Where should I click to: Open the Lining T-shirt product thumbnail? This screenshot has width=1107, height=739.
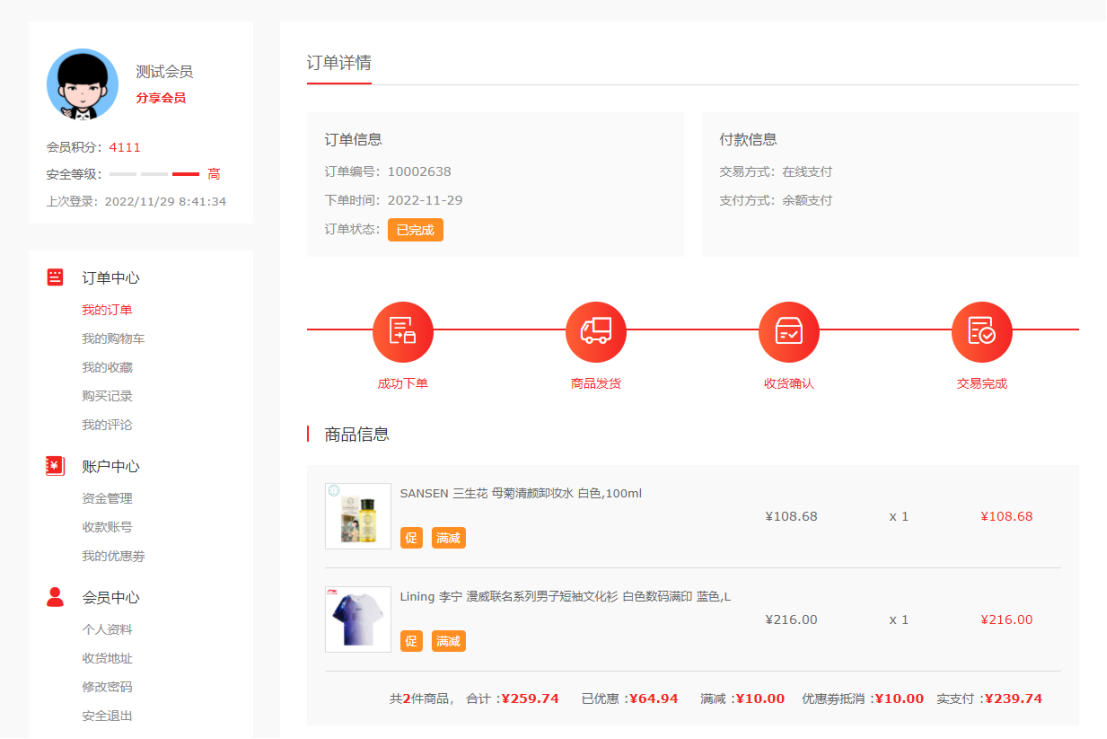(x=358, y=619)
